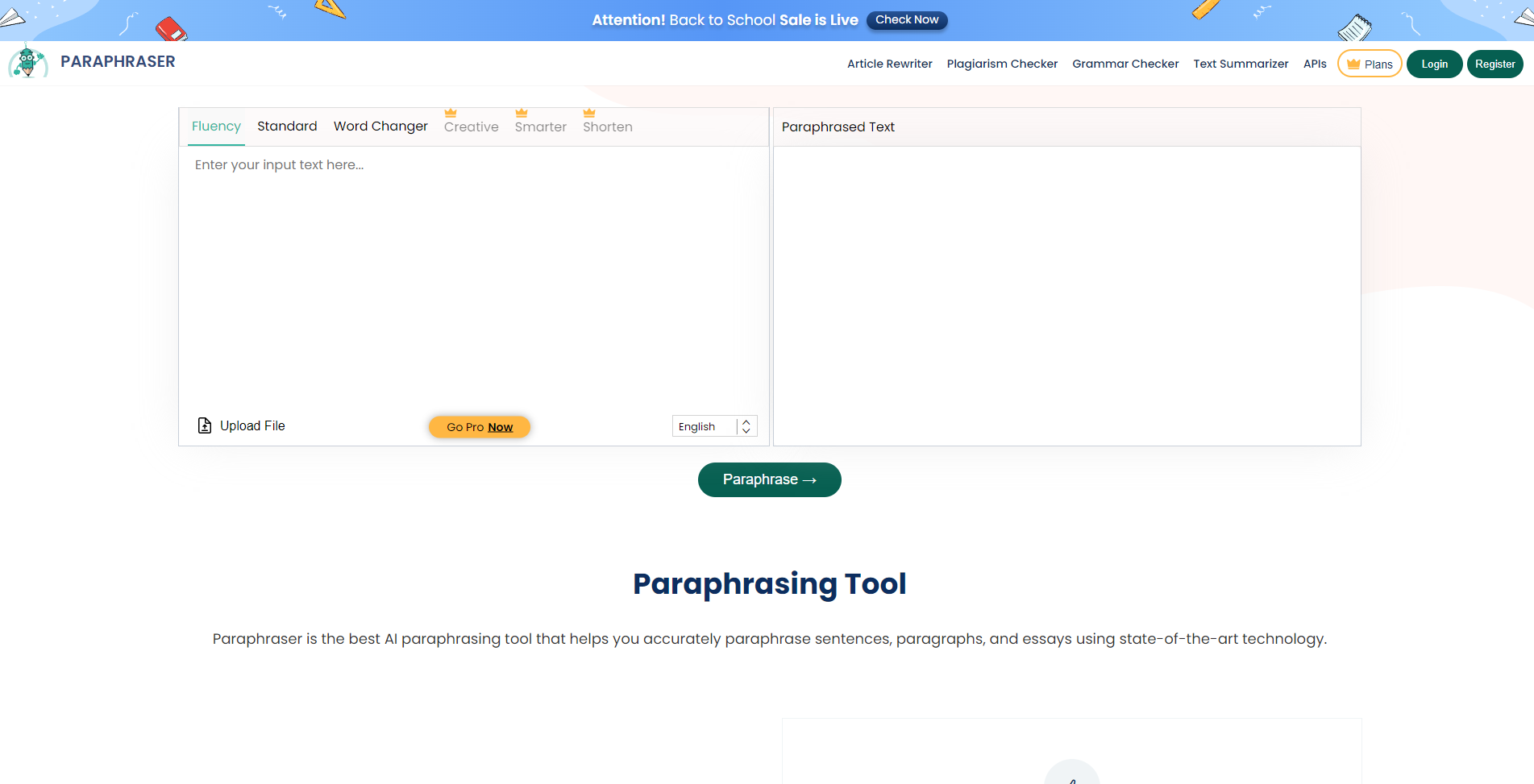Click the crown icon in Plans button
The height and width of the screenshot is (784, 1534).
[1353, 64]
